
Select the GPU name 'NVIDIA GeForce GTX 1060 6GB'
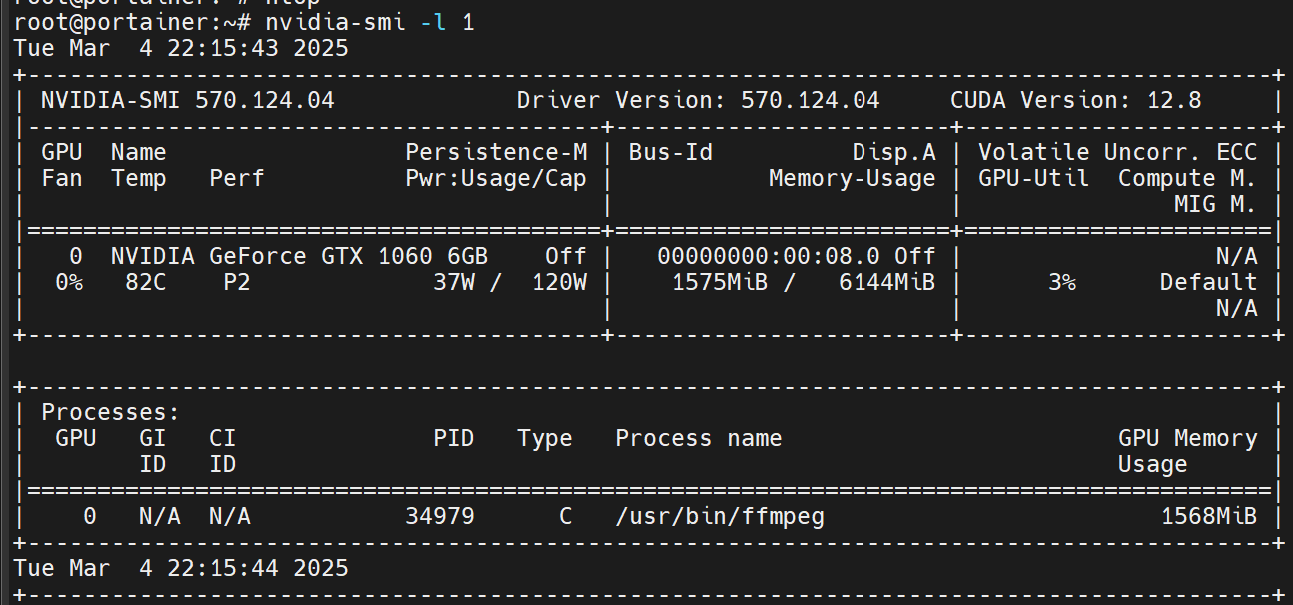click(x=299, y=256)
